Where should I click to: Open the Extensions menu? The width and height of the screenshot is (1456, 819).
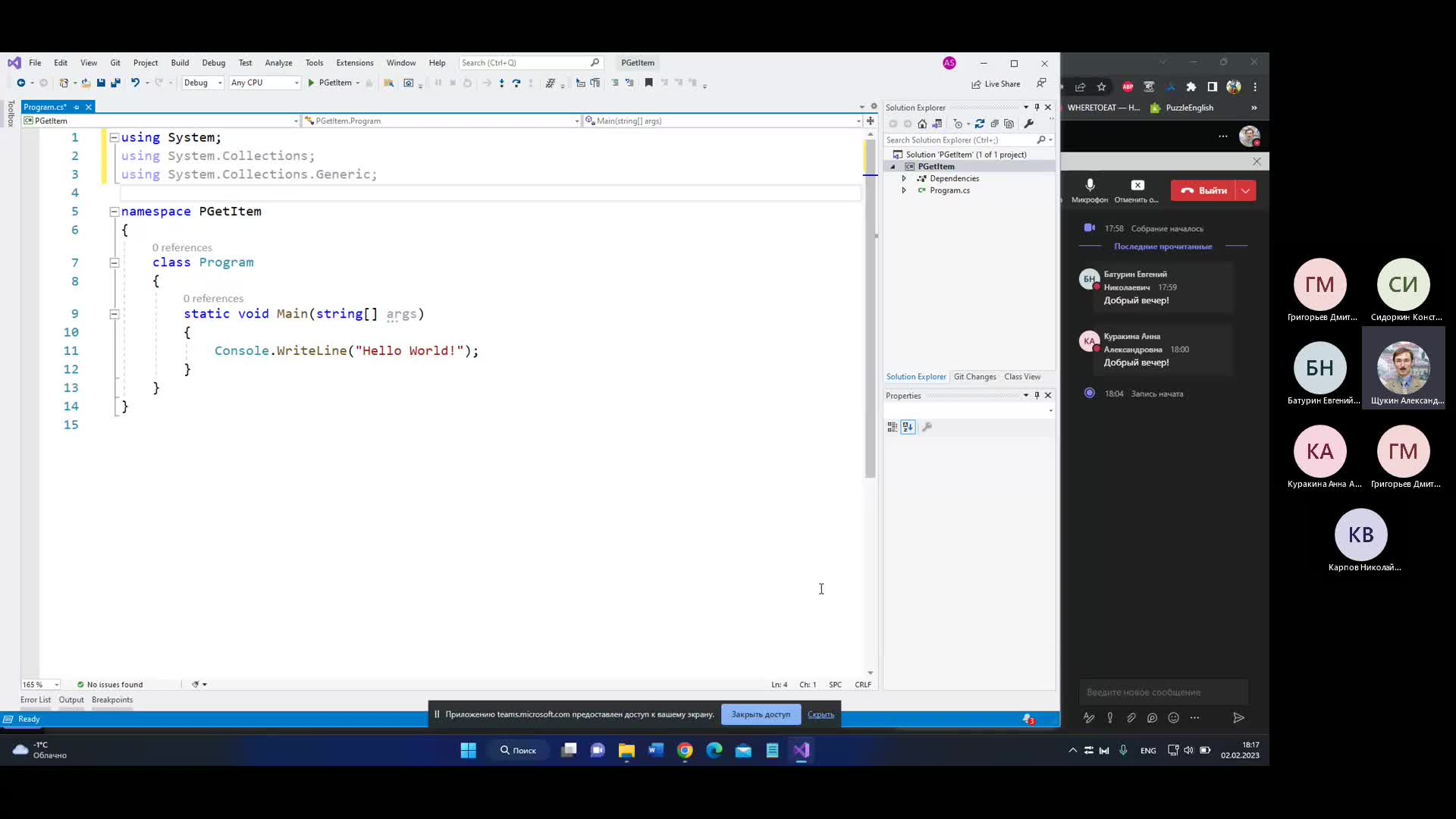coord(355,63)
